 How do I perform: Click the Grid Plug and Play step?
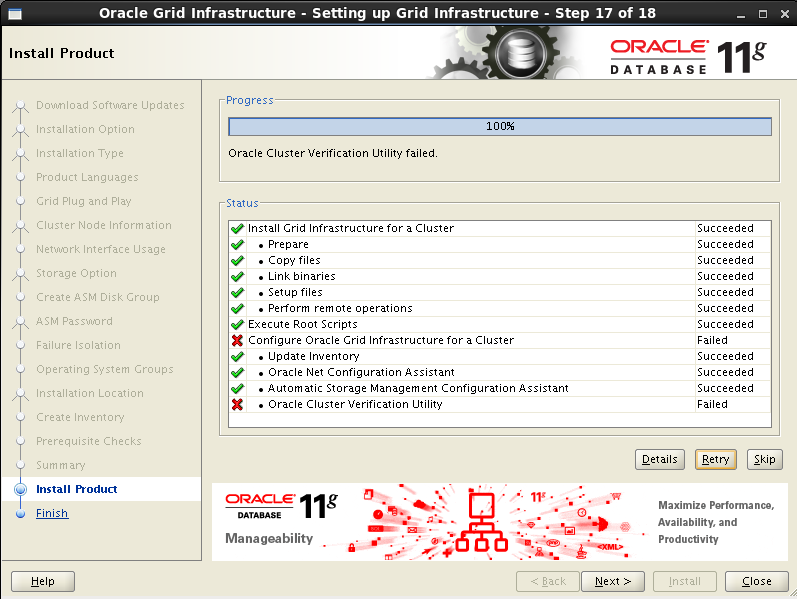(x=84, y=201)
